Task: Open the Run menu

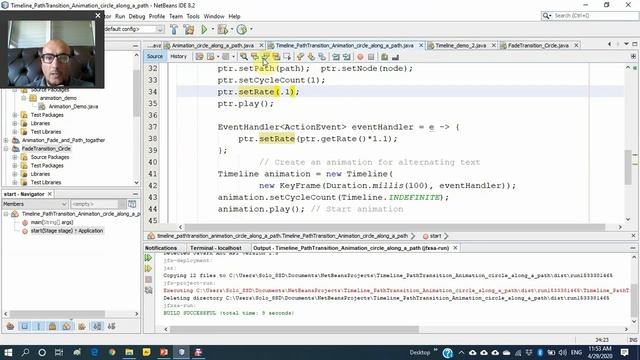Action: (120, 16)
